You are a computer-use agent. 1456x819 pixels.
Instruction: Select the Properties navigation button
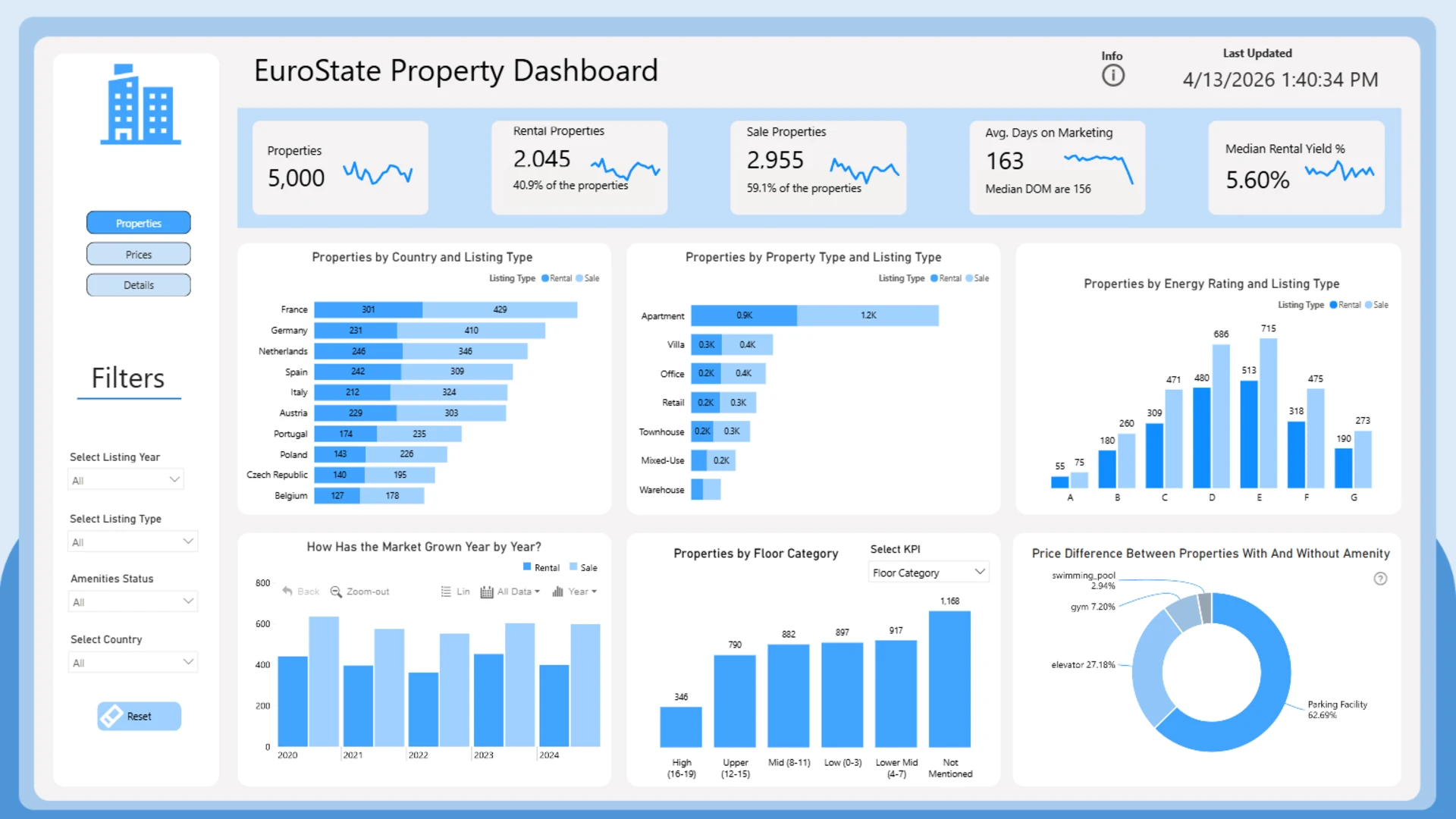point(139,223)
